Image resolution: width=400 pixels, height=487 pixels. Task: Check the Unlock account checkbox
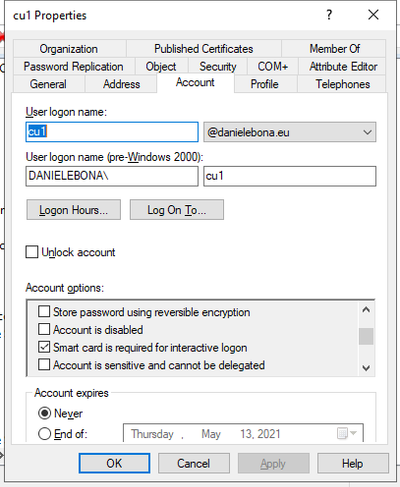click(32, 252)
